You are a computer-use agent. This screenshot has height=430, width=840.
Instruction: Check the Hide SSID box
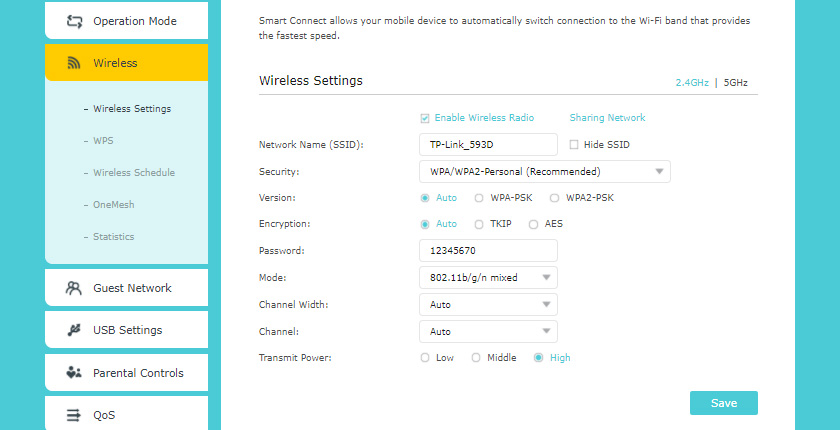pyautogui.click(x=574, y=145)
